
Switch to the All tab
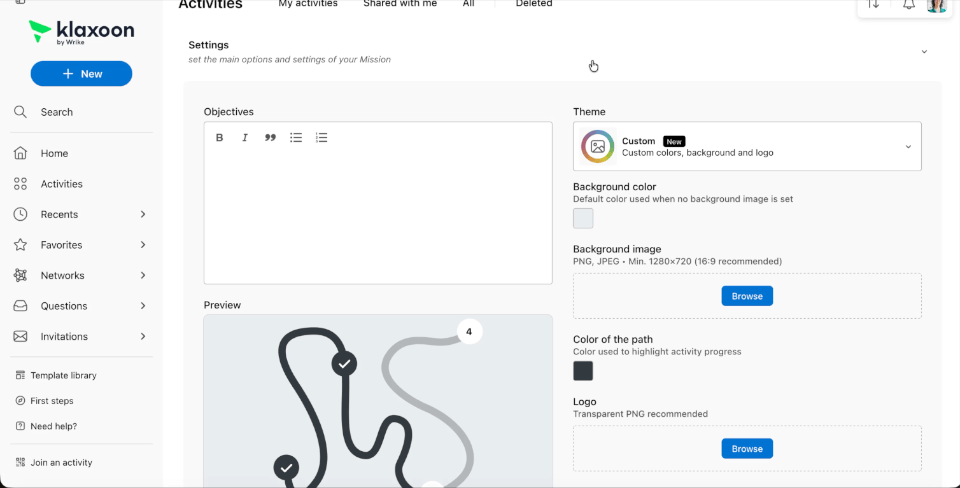468,4
